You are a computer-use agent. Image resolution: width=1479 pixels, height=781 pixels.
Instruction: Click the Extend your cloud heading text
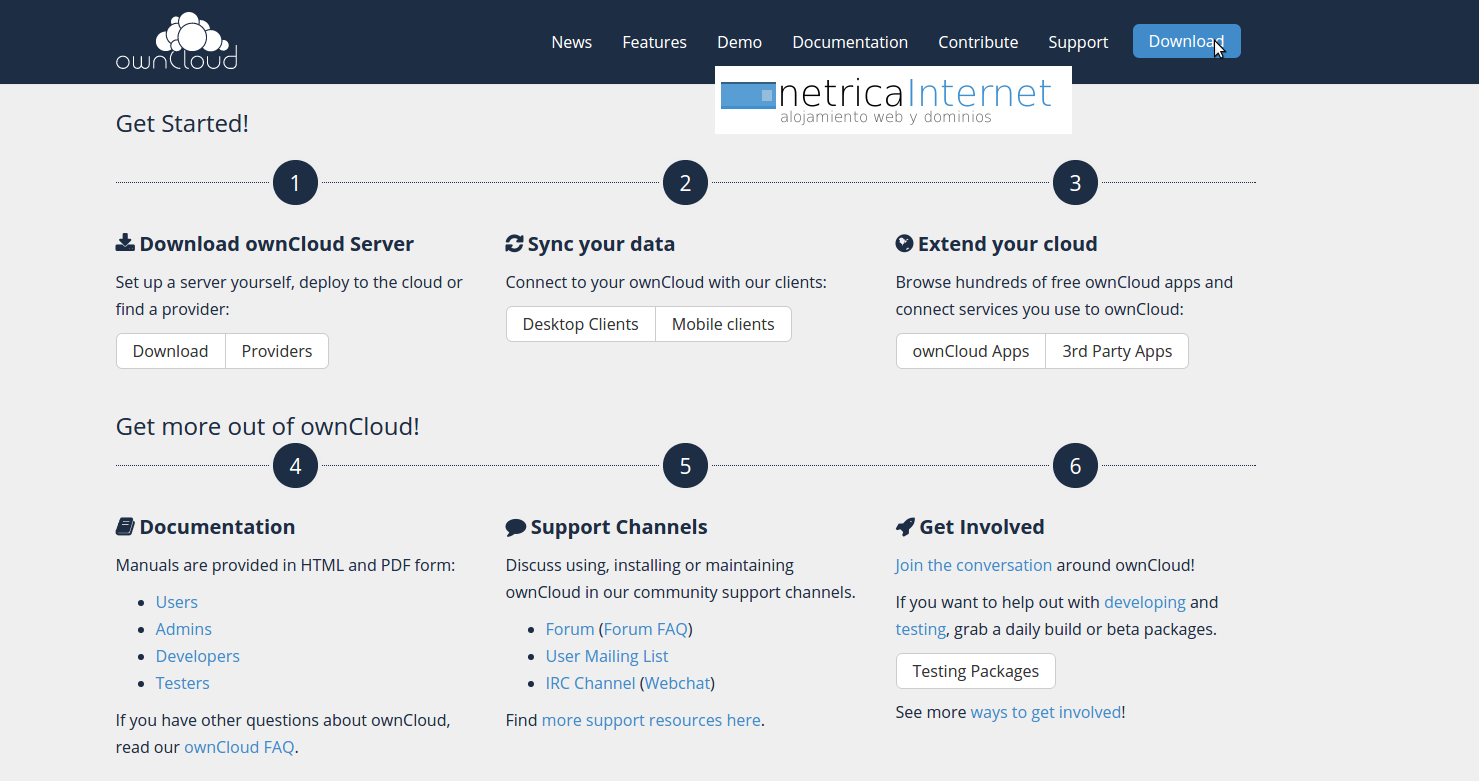(1008, 244)
